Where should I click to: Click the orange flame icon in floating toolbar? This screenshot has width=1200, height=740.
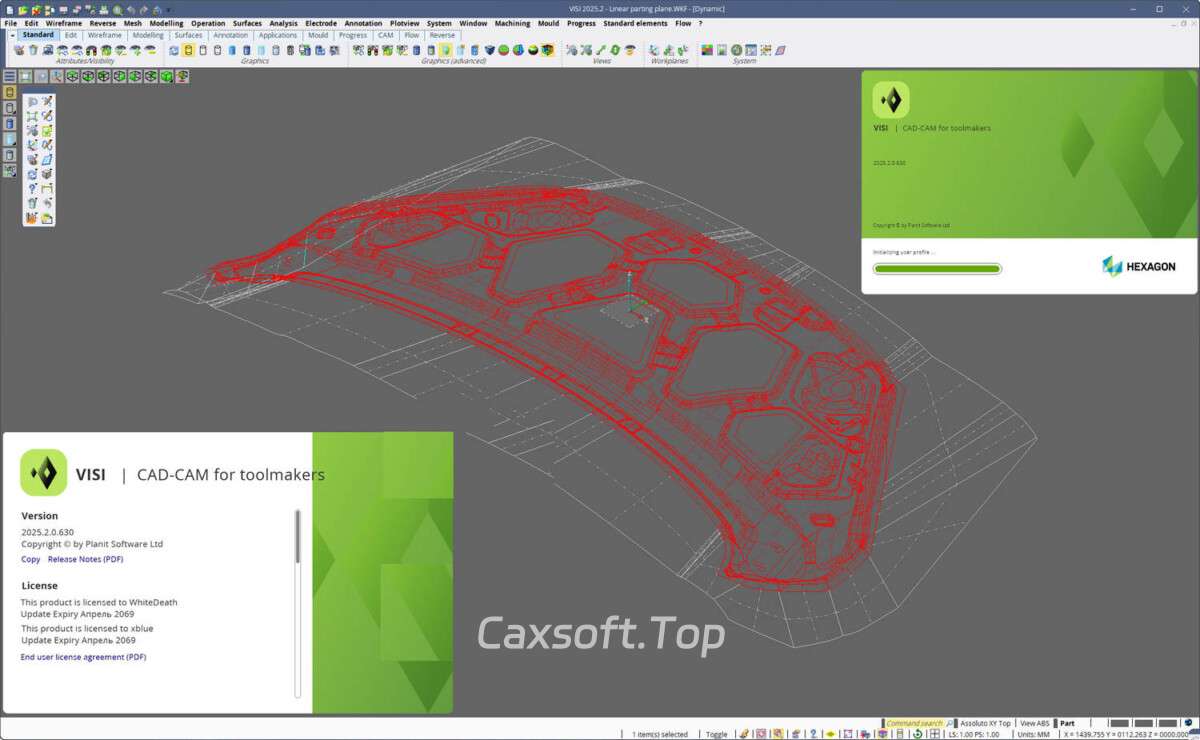32,217
